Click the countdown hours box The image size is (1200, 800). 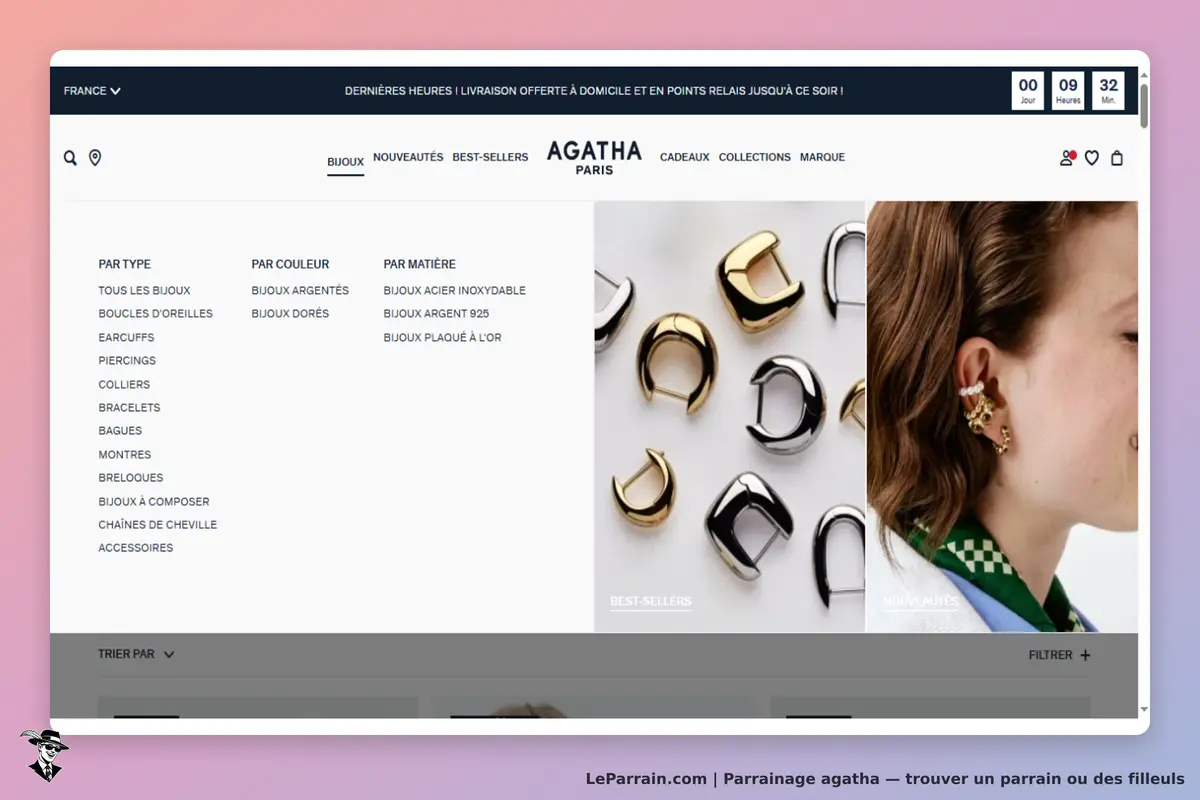point(1068,90)
